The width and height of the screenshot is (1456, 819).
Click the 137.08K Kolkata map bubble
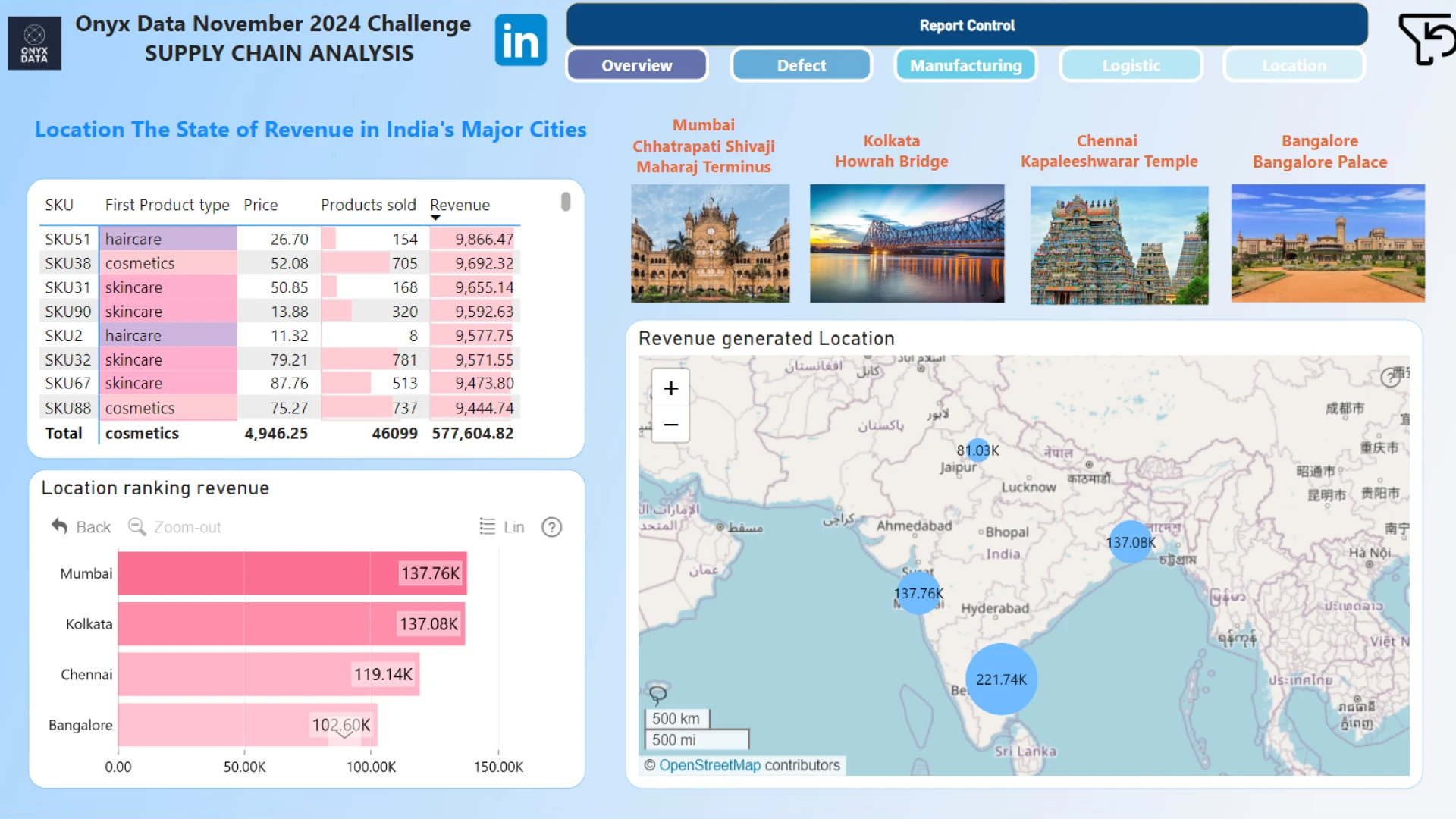[x=1131, y=542]
